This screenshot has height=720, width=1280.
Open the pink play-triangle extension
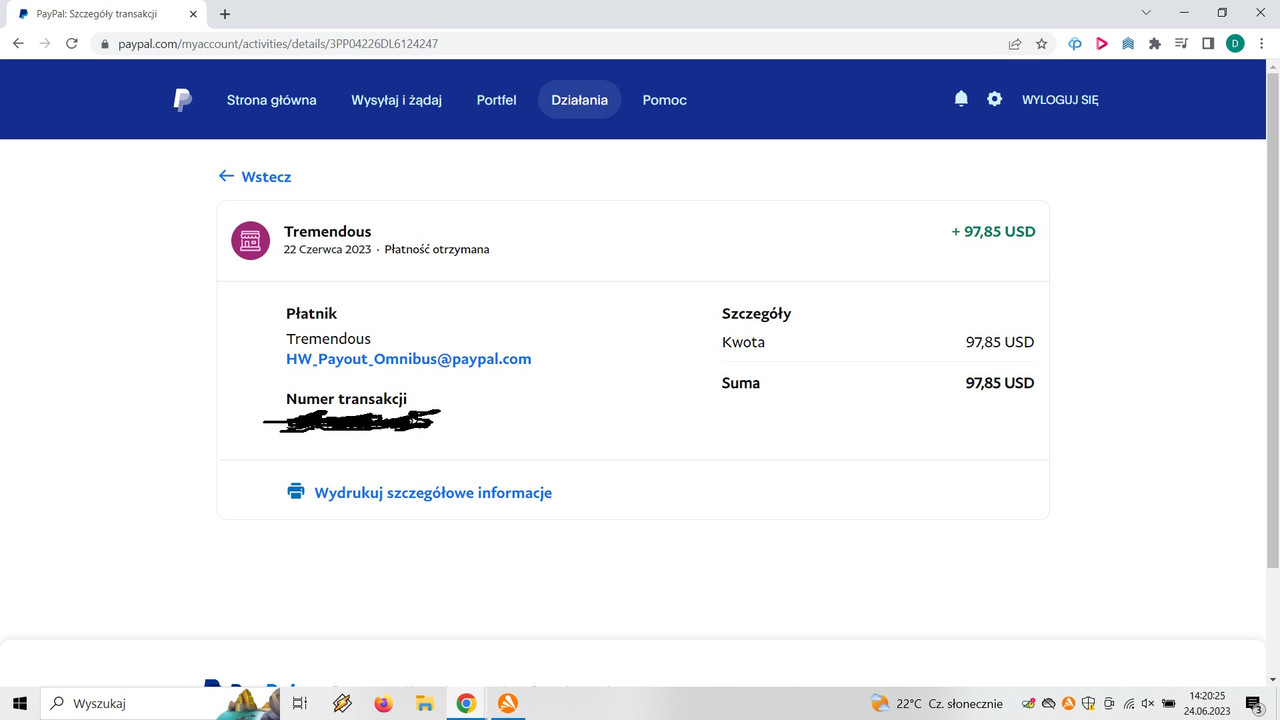click(1101, 44)
